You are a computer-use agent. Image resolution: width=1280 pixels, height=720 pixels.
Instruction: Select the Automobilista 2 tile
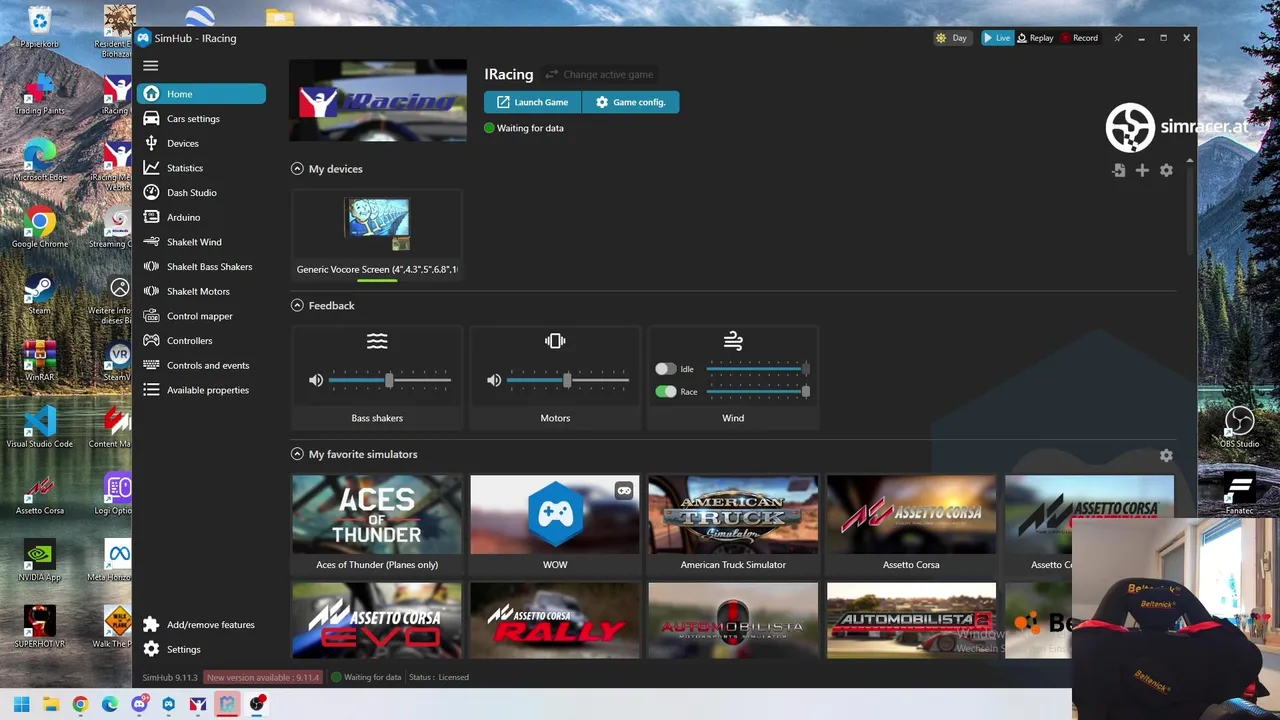(x=911, y=620)
